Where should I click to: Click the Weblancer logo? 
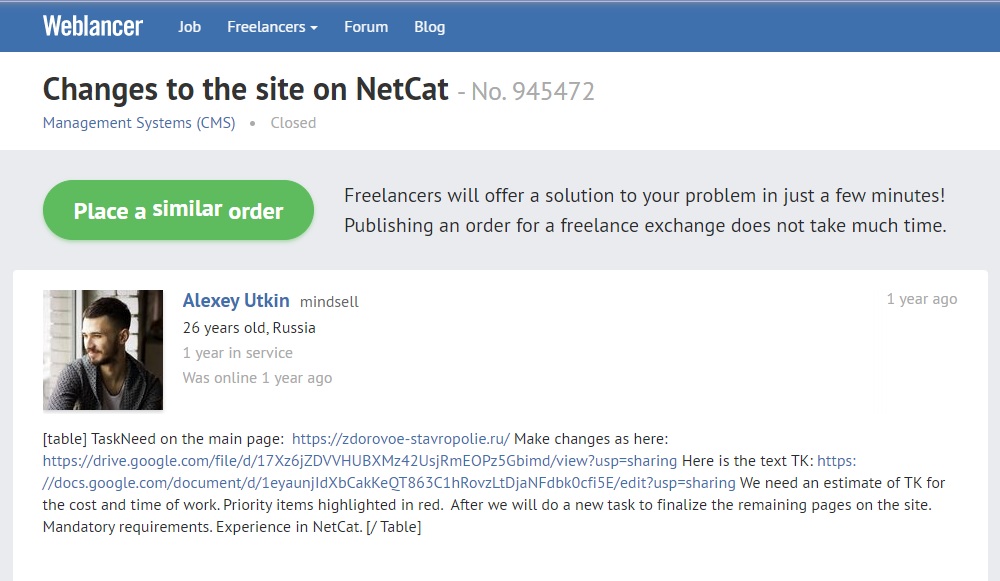pyautogui.click(x=93, y=26)
